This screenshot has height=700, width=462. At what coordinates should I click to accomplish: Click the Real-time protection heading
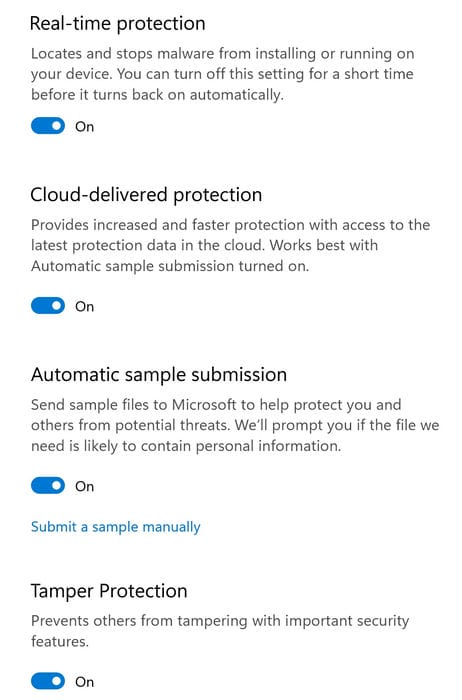coord(117,23)
